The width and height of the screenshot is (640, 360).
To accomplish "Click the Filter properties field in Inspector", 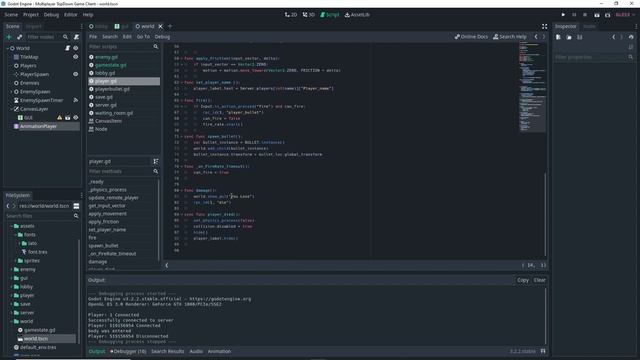I will coord(594,57).
